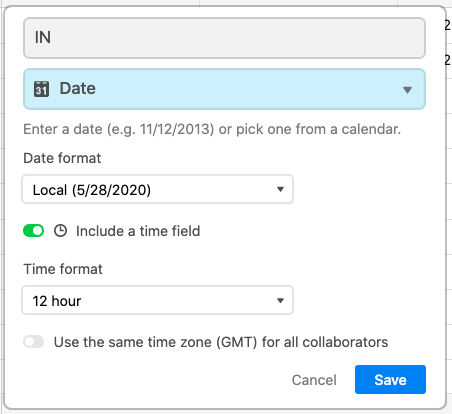The image size is (452, 414).
Task: Toggle off the Include a time field switch
Action: 33,231
